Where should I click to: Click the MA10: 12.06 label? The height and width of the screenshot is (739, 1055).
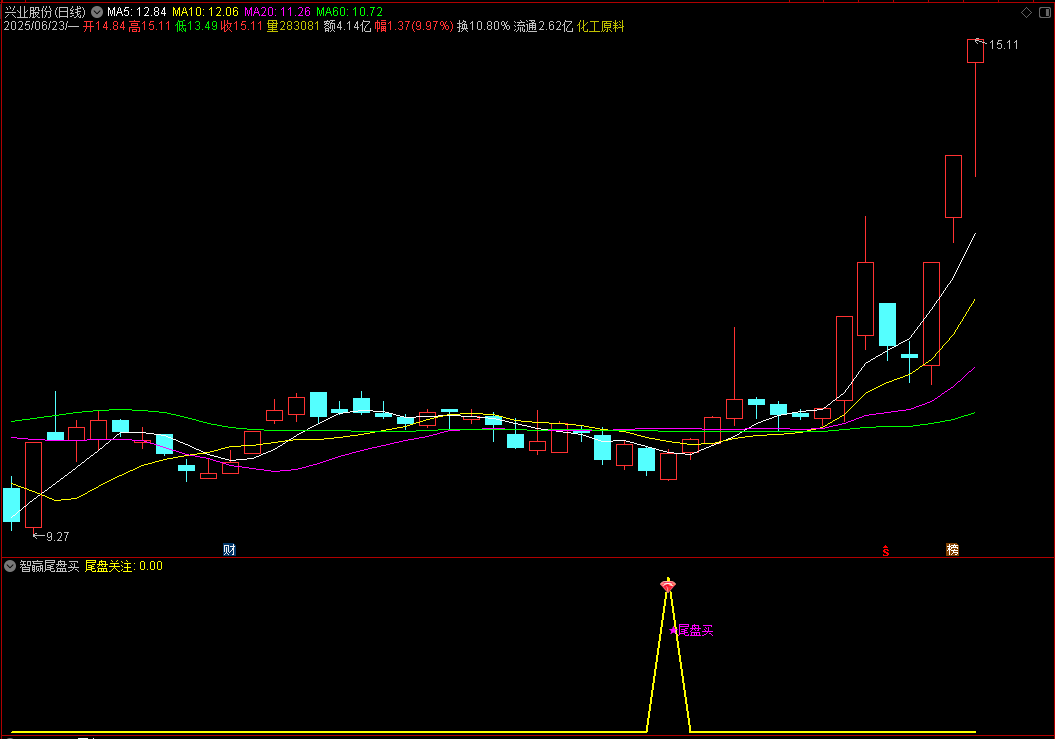coord(205,12)
